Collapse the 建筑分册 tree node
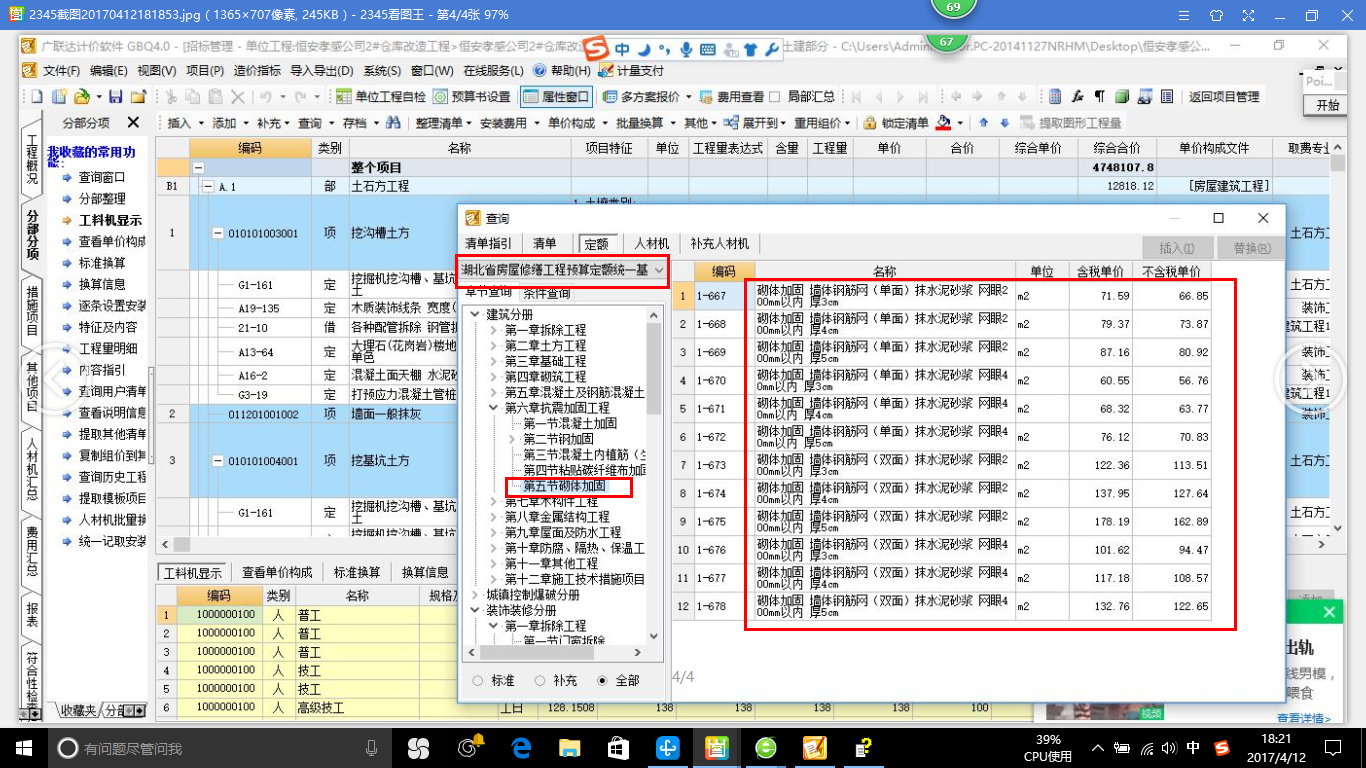 476,314
